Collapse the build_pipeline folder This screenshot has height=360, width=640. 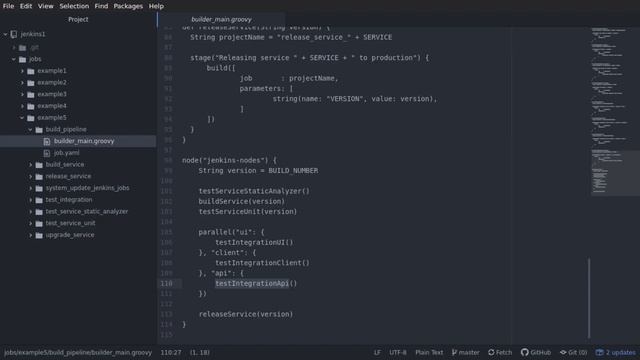pyautogui.click(x=31, y=130)
